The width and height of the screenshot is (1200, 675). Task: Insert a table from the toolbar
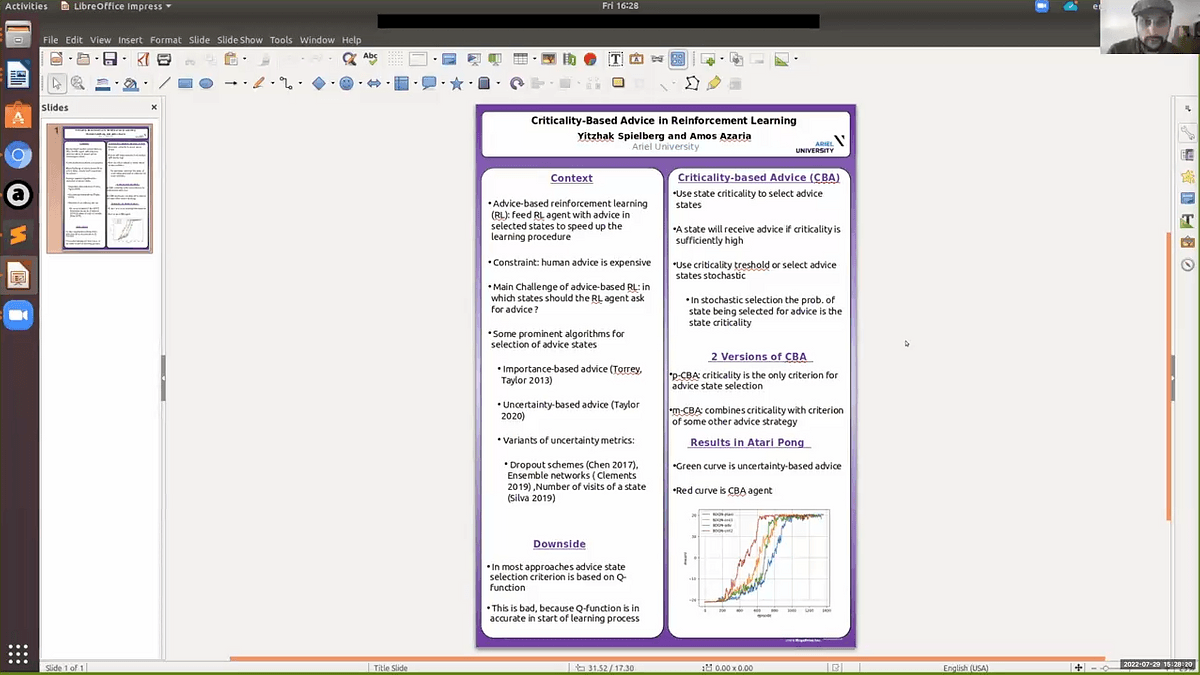point(521,59)
